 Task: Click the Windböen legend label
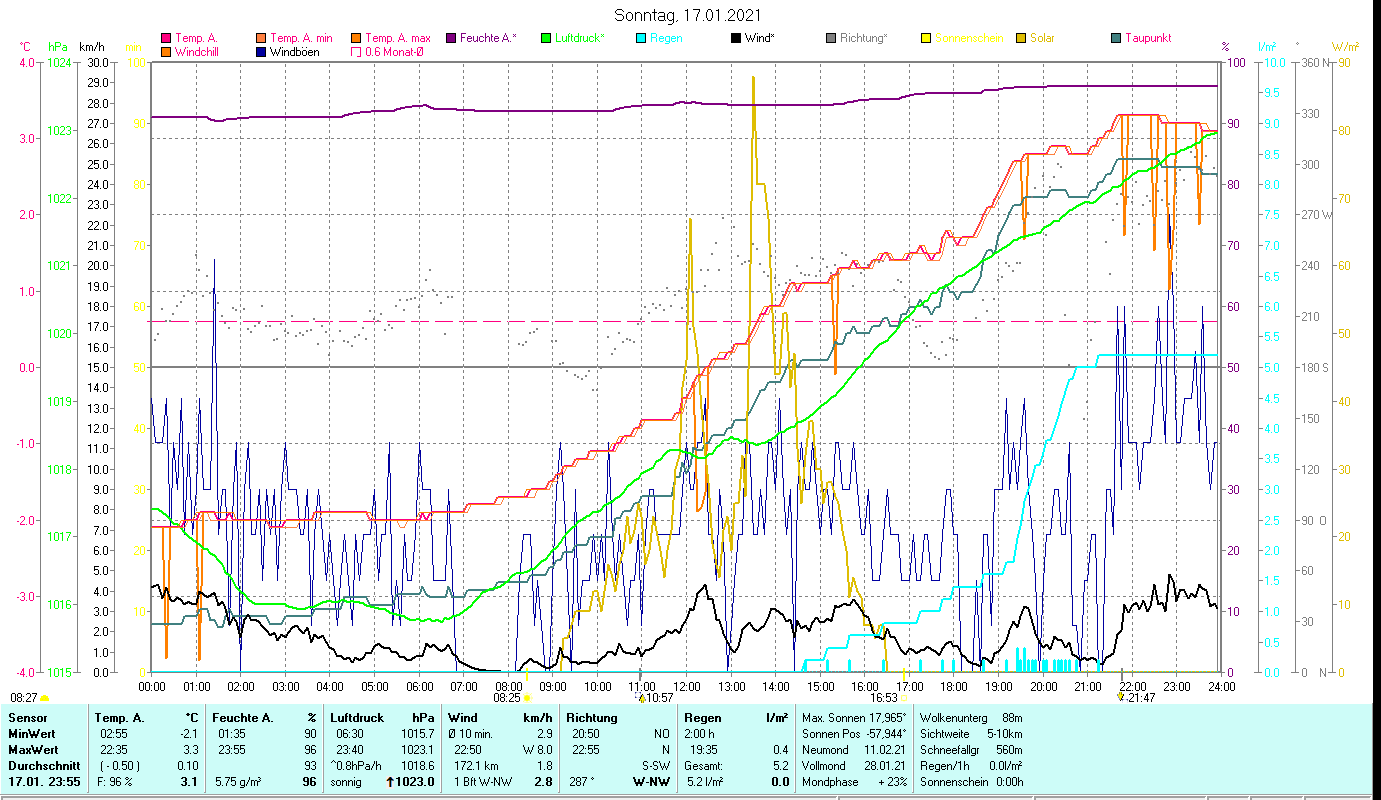coord(295,52)
